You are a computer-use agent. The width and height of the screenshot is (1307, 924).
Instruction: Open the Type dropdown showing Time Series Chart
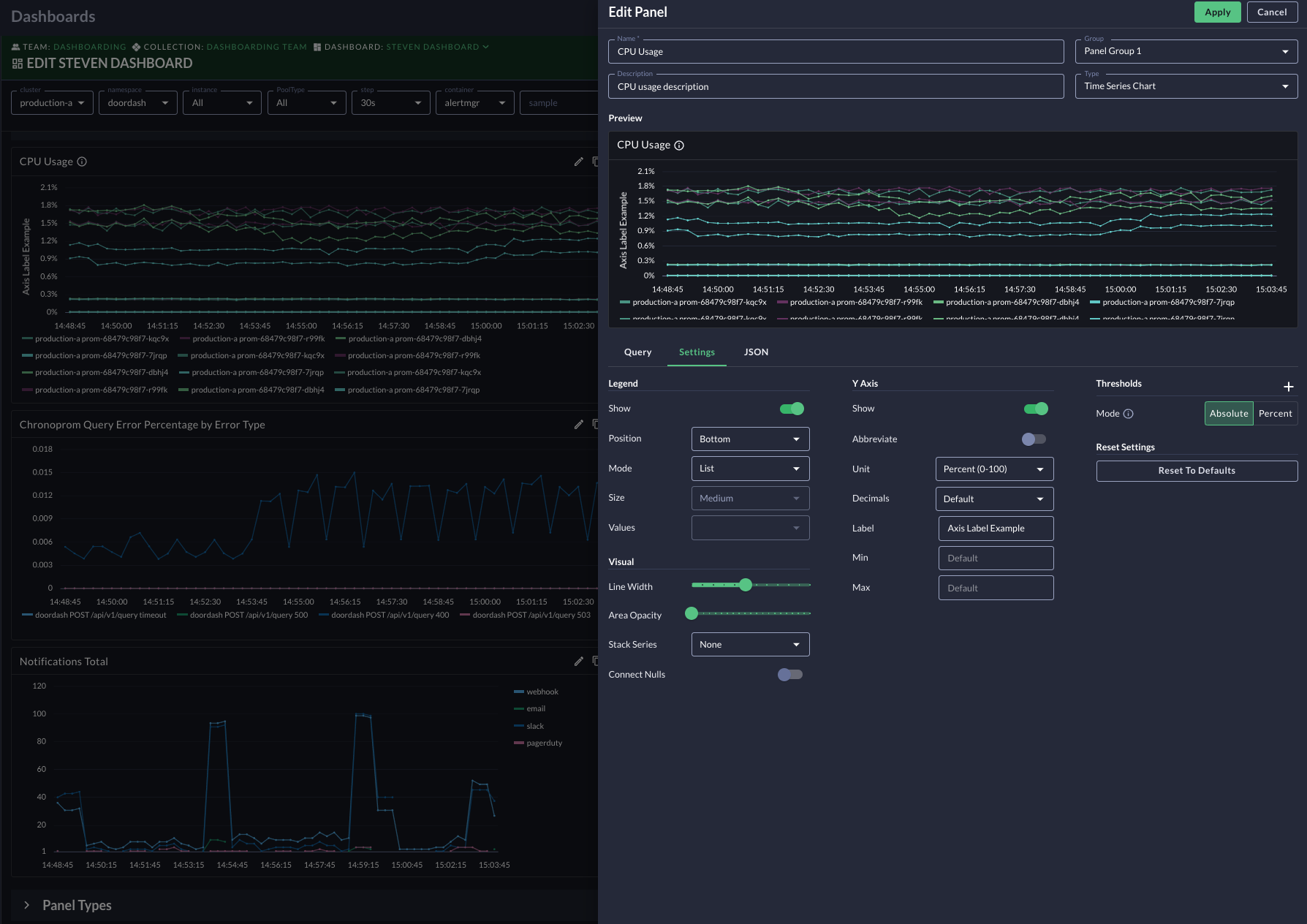pyautogui.click(x=1186, y=86)
